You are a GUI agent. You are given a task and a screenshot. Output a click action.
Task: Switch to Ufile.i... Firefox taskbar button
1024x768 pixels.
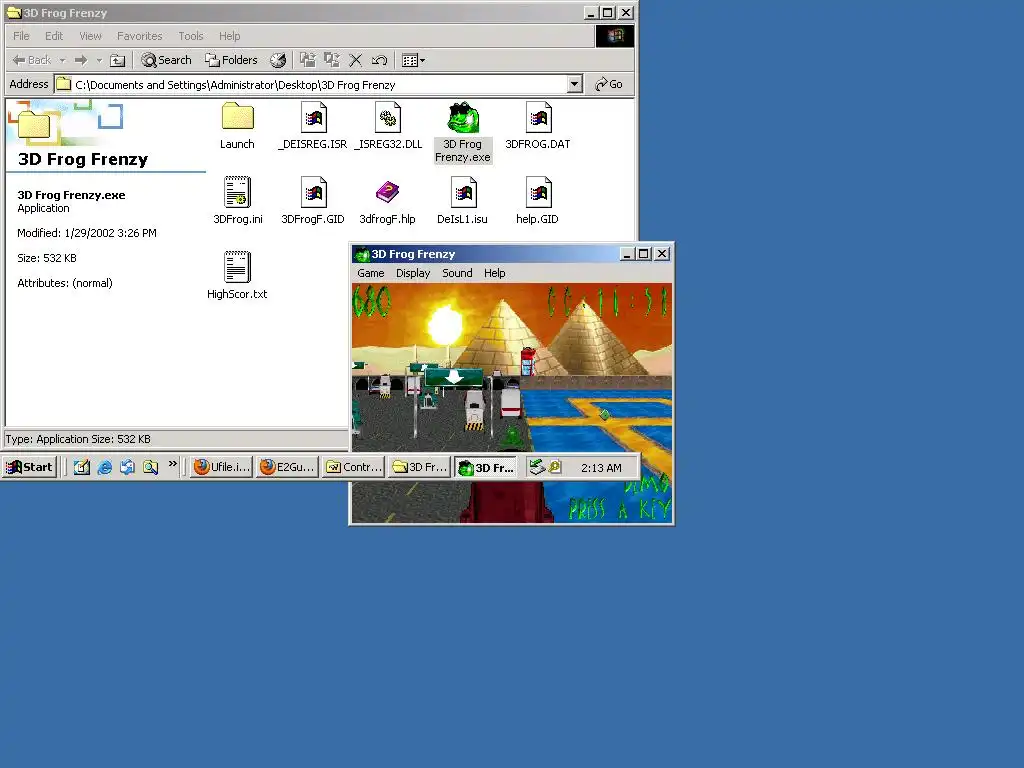221,467
